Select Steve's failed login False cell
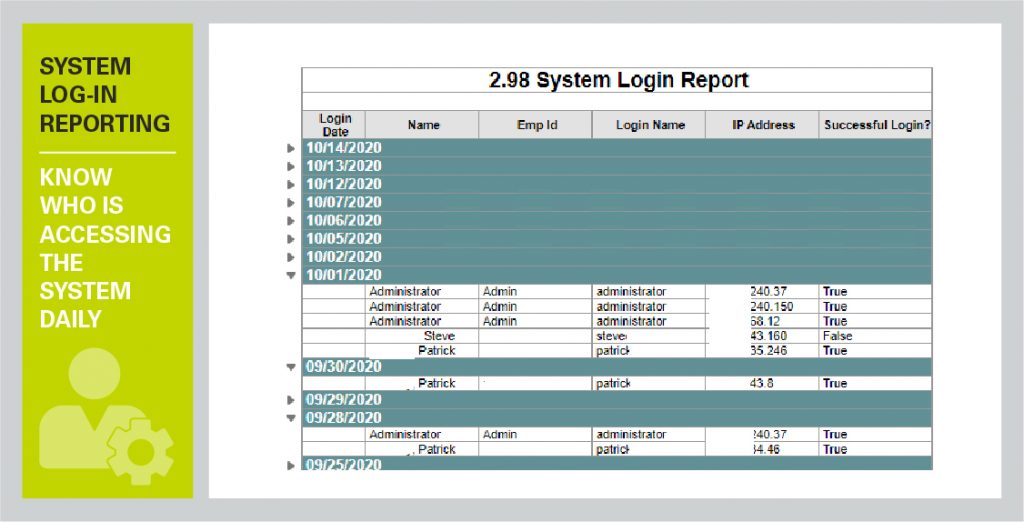Image resolution: width=1024 pixels, height=522 pixels. pos(837,337)
